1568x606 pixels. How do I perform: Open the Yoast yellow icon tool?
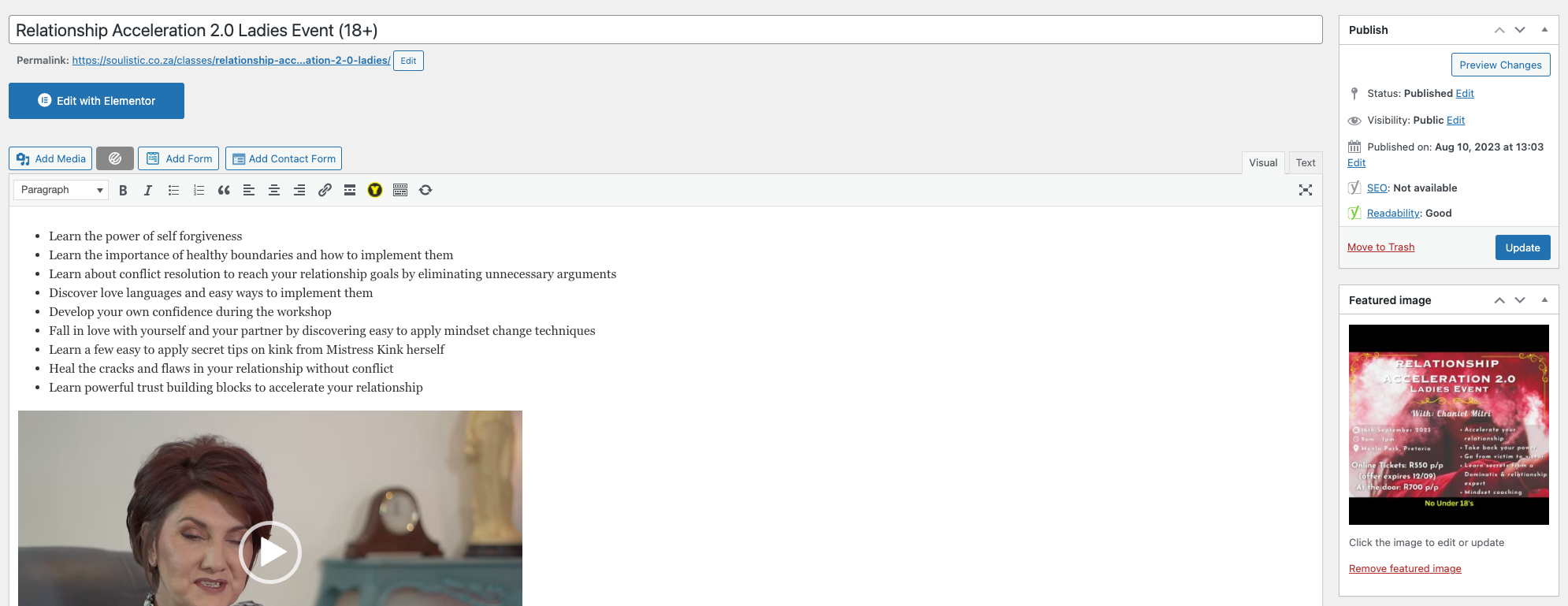375,190
